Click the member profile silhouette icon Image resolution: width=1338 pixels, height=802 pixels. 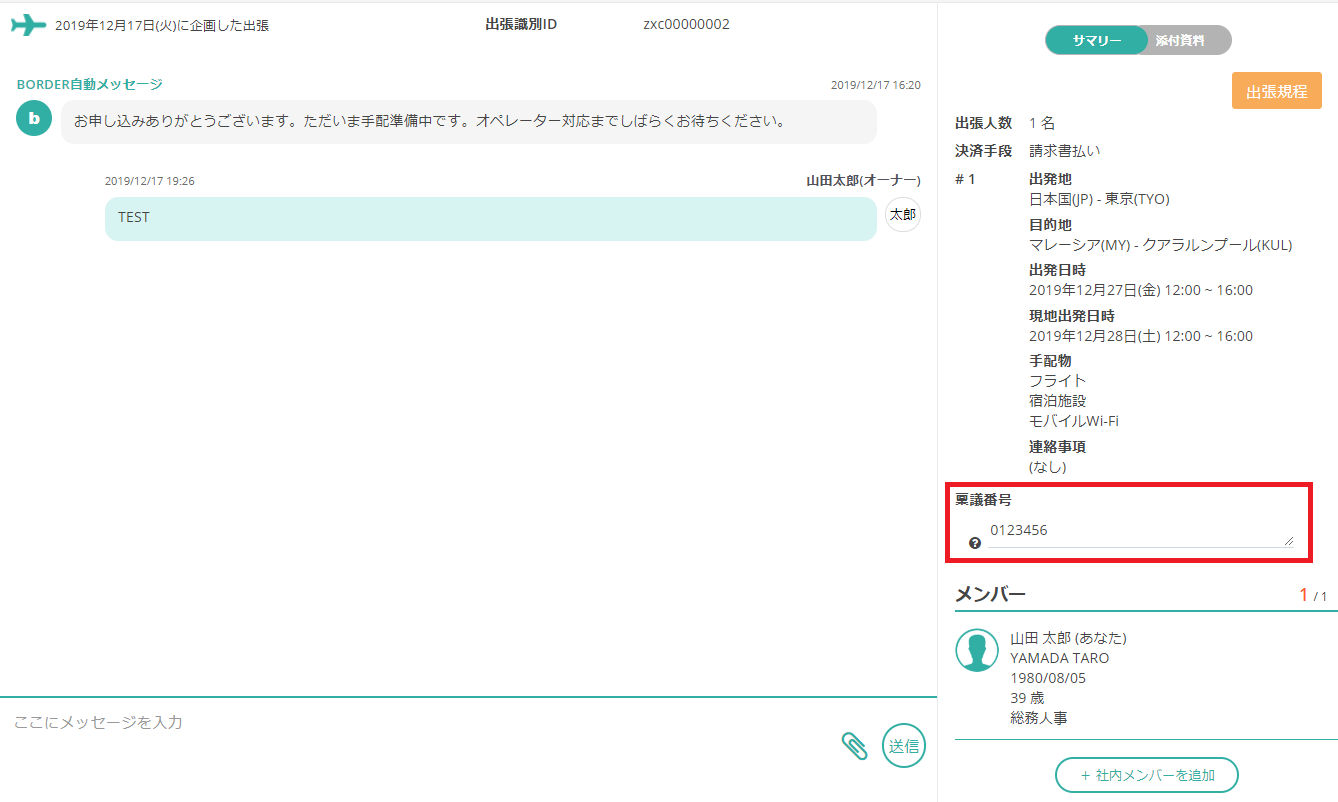click(977, 650)
